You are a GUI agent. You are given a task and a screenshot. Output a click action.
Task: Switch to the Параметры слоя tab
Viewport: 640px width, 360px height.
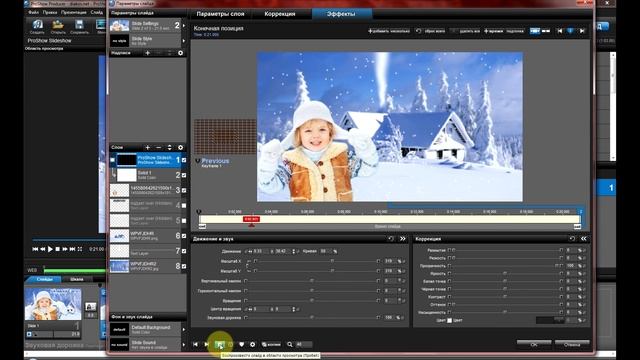coord(220,14)
